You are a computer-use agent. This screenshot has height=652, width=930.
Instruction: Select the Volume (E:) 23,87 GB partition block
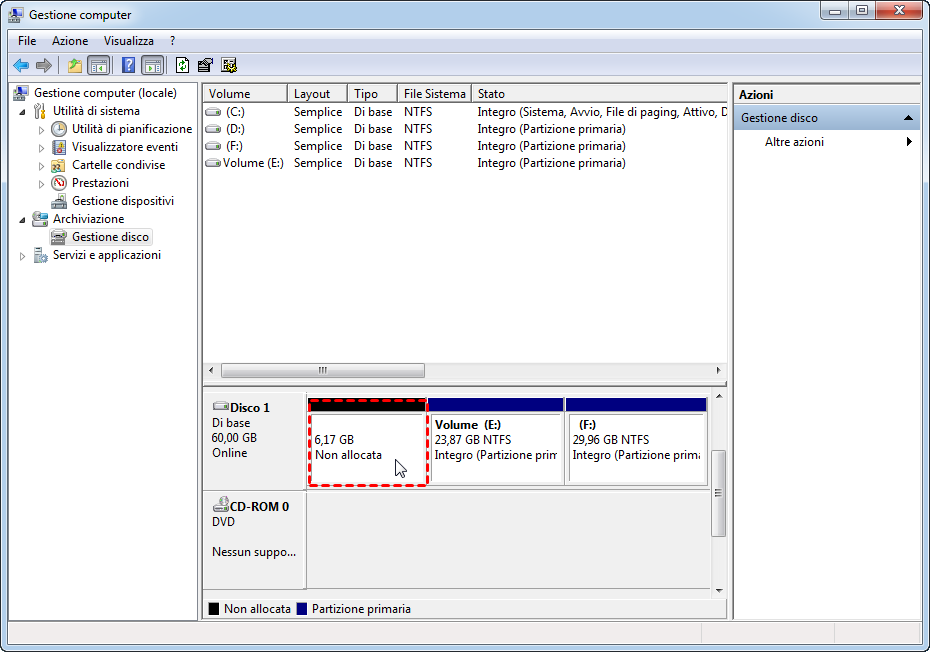496,442
